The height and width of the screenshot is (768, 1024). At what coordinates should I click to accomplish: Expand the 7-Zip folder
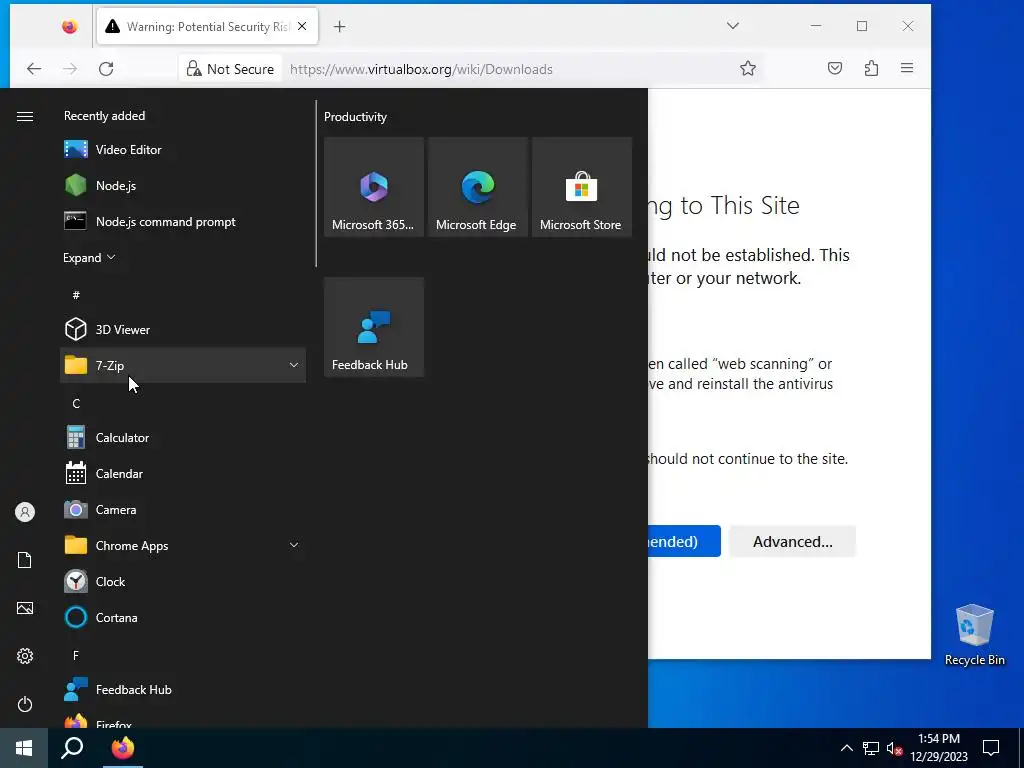pyautogui.click(x=183, y=365)
